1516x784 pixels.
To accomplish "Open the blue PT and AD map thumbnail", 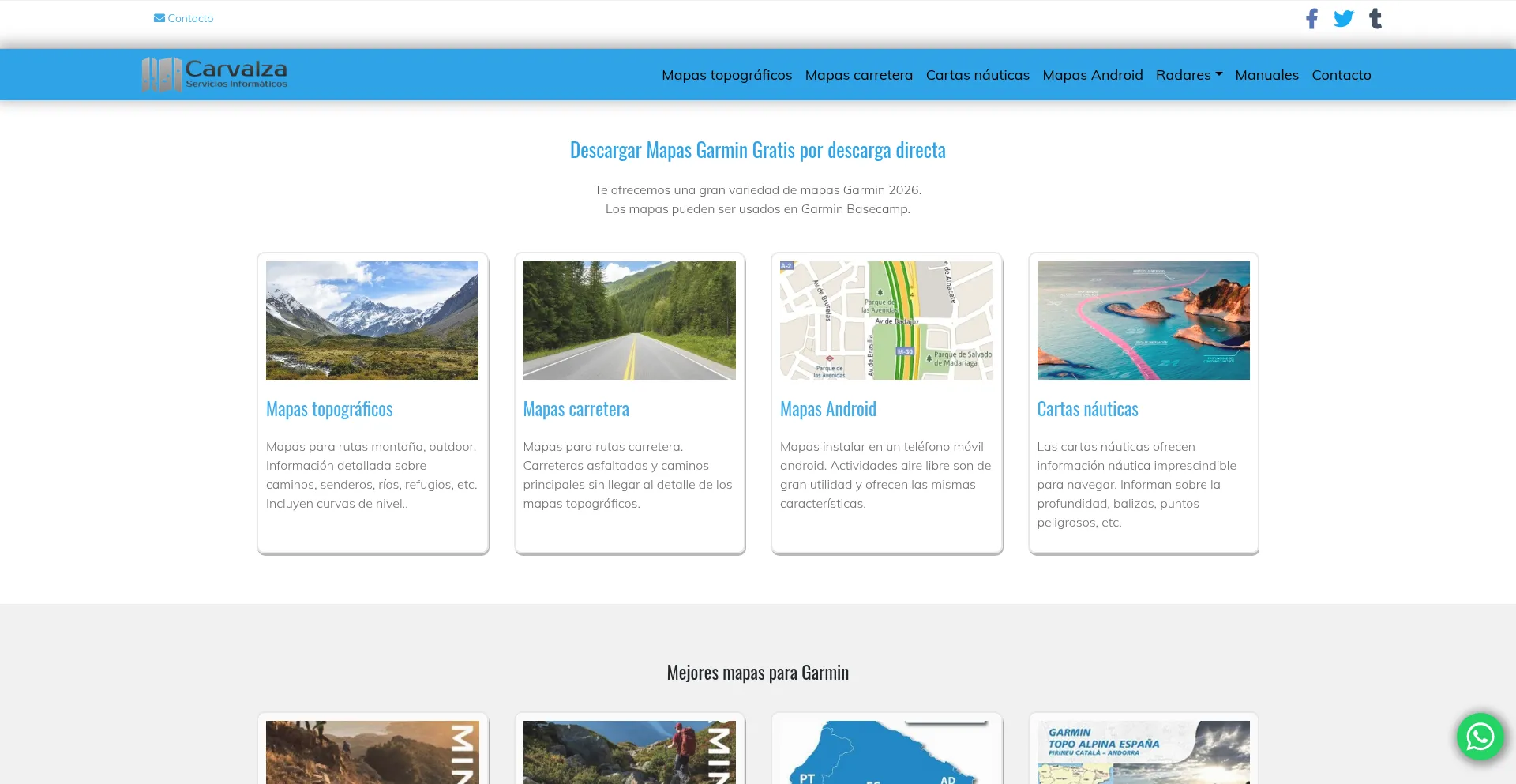I will [886, 752].
